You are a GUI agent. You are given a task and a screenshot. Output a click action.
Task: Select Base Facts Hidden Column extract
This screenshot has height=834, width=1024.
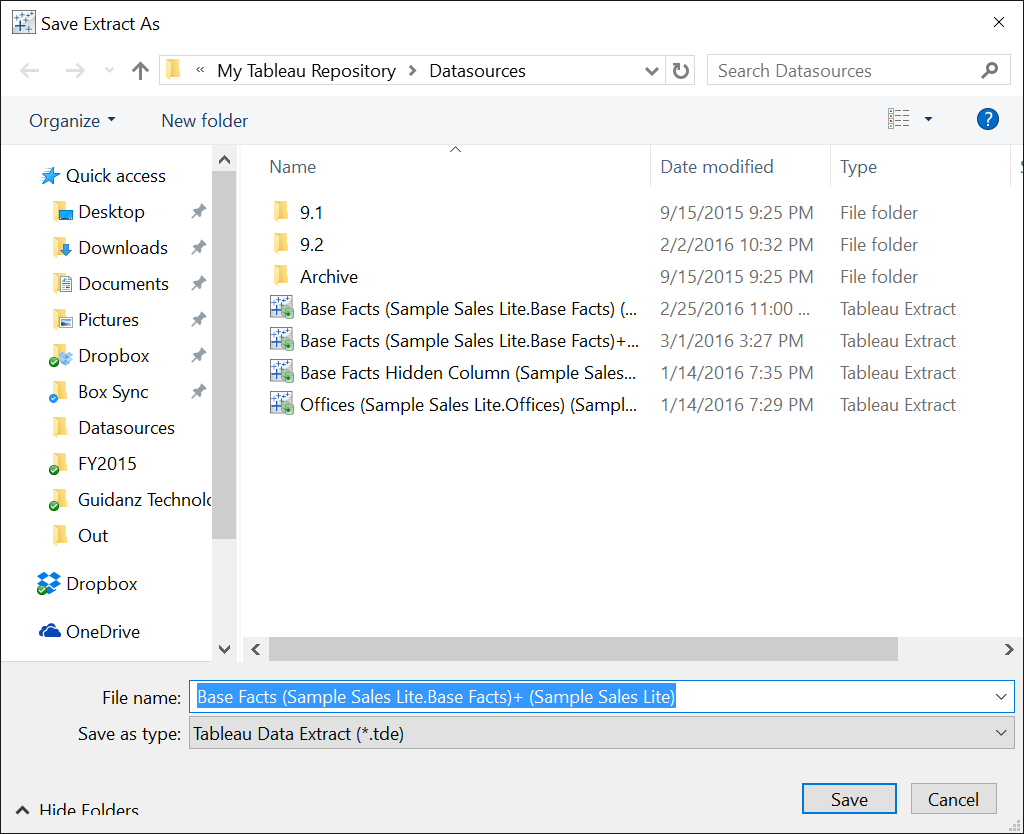[x=453, y=372]
